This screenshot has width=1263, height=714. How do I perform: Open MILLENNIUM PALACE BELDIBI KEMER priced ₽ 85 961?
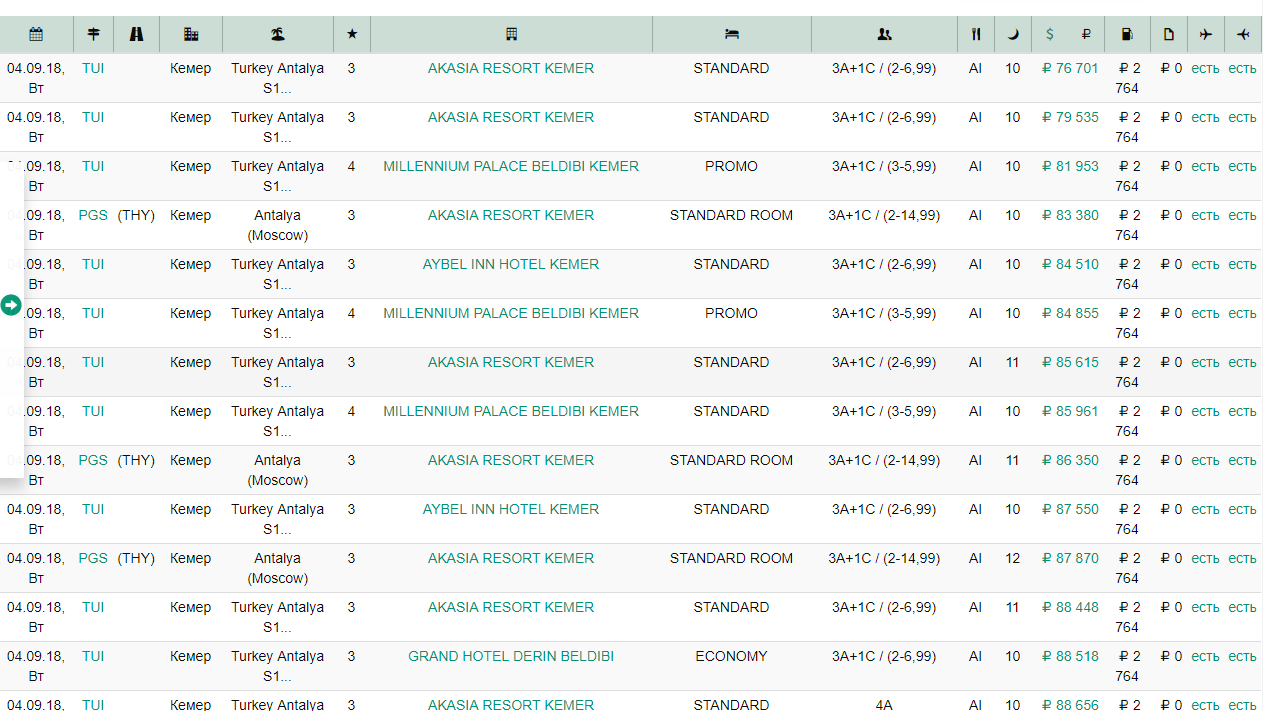click(x=511, y=411)
